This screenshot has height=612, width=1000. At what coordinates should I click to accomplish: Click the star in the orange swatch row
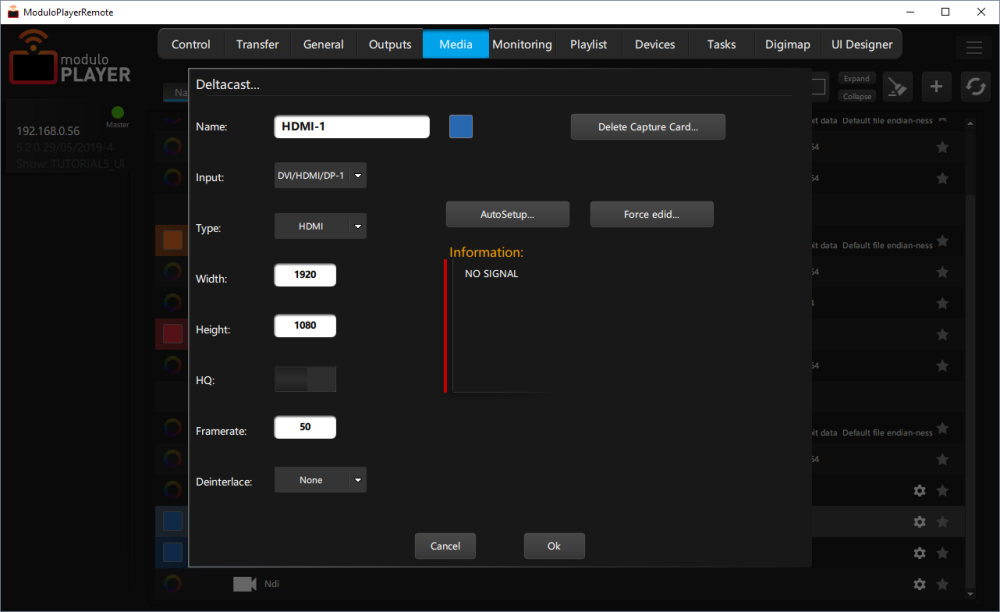[x=942, y=241]
